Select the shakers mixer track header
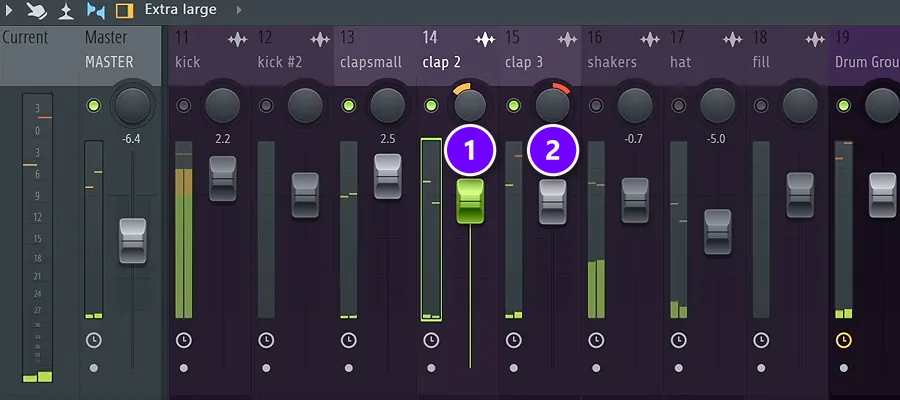 pyautogui.click(x=623, y=56)
